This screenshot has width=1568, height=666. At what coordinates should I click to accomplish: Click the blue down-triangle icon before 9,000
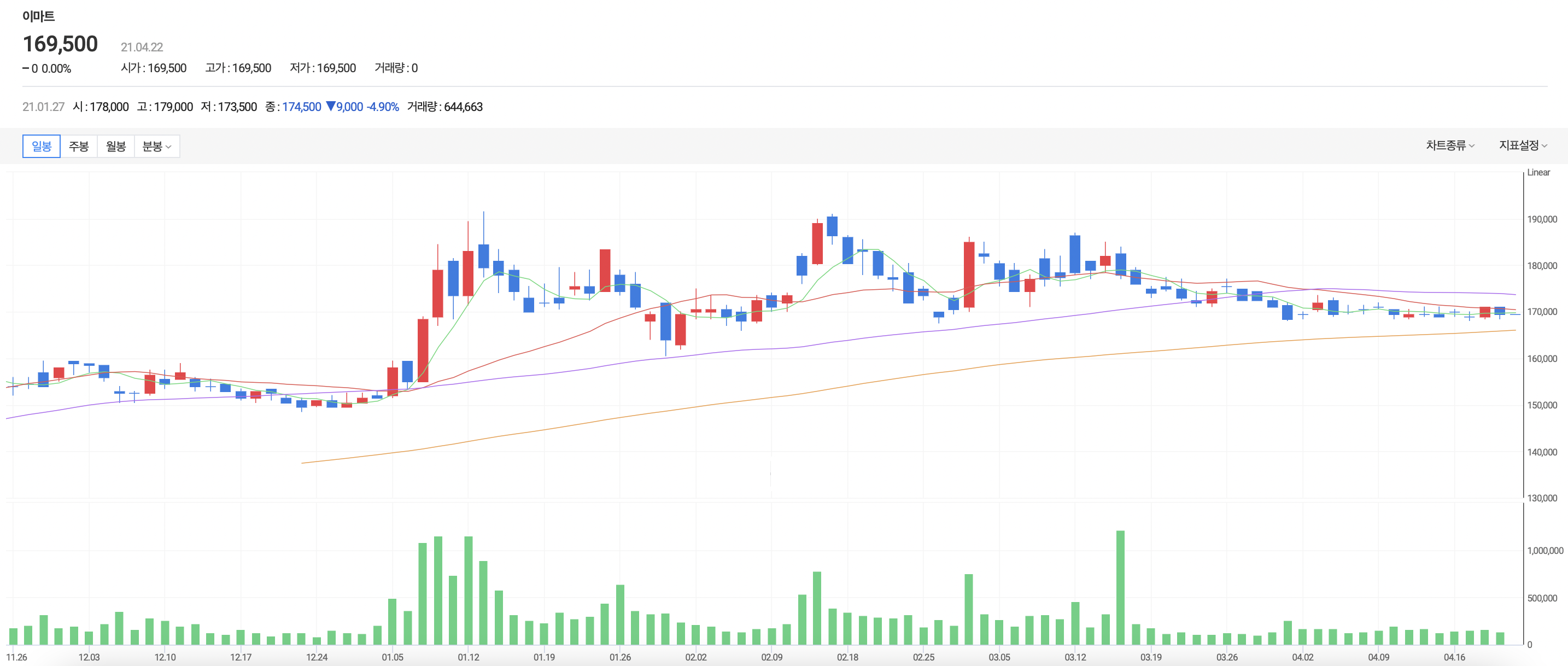pyautogui.click(x=331, y=107)
